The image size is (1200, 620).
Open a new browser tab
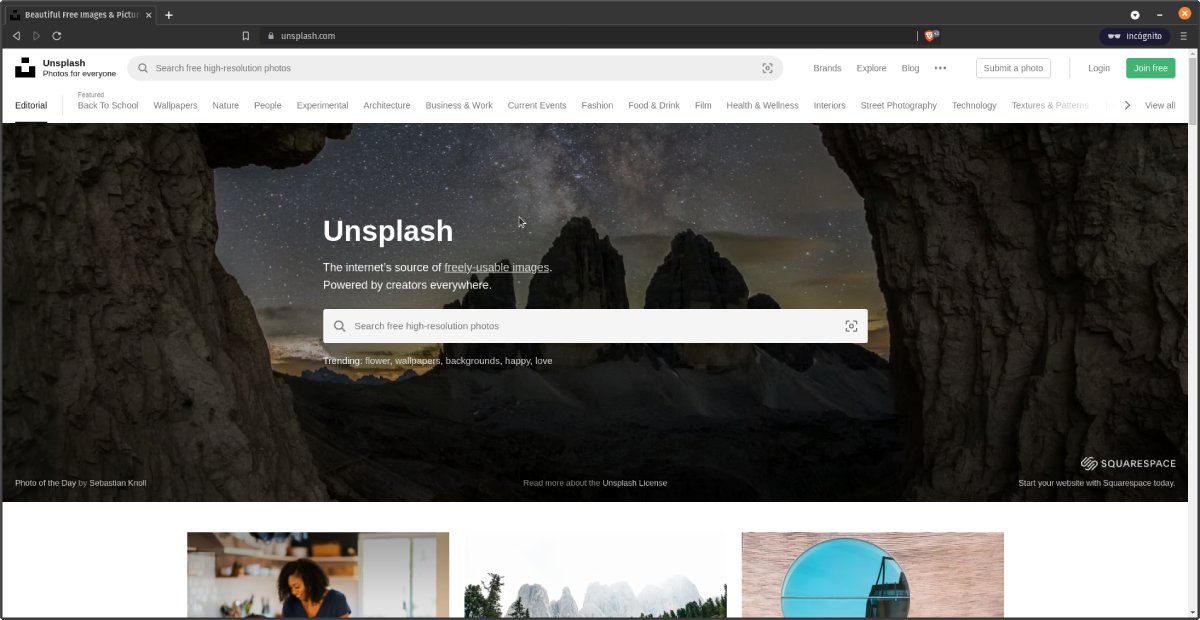169,15
